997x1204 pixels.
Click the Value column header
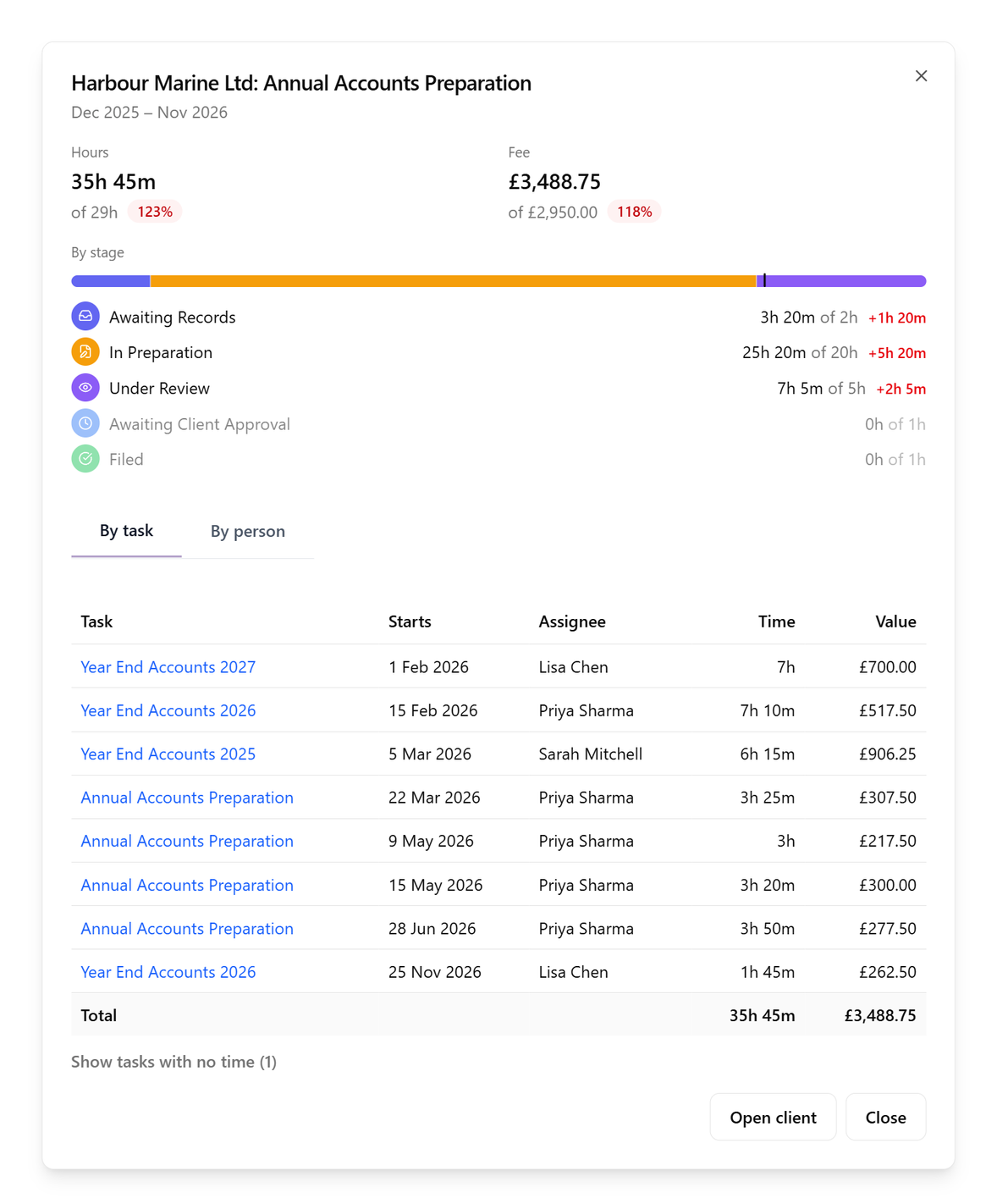895,621
